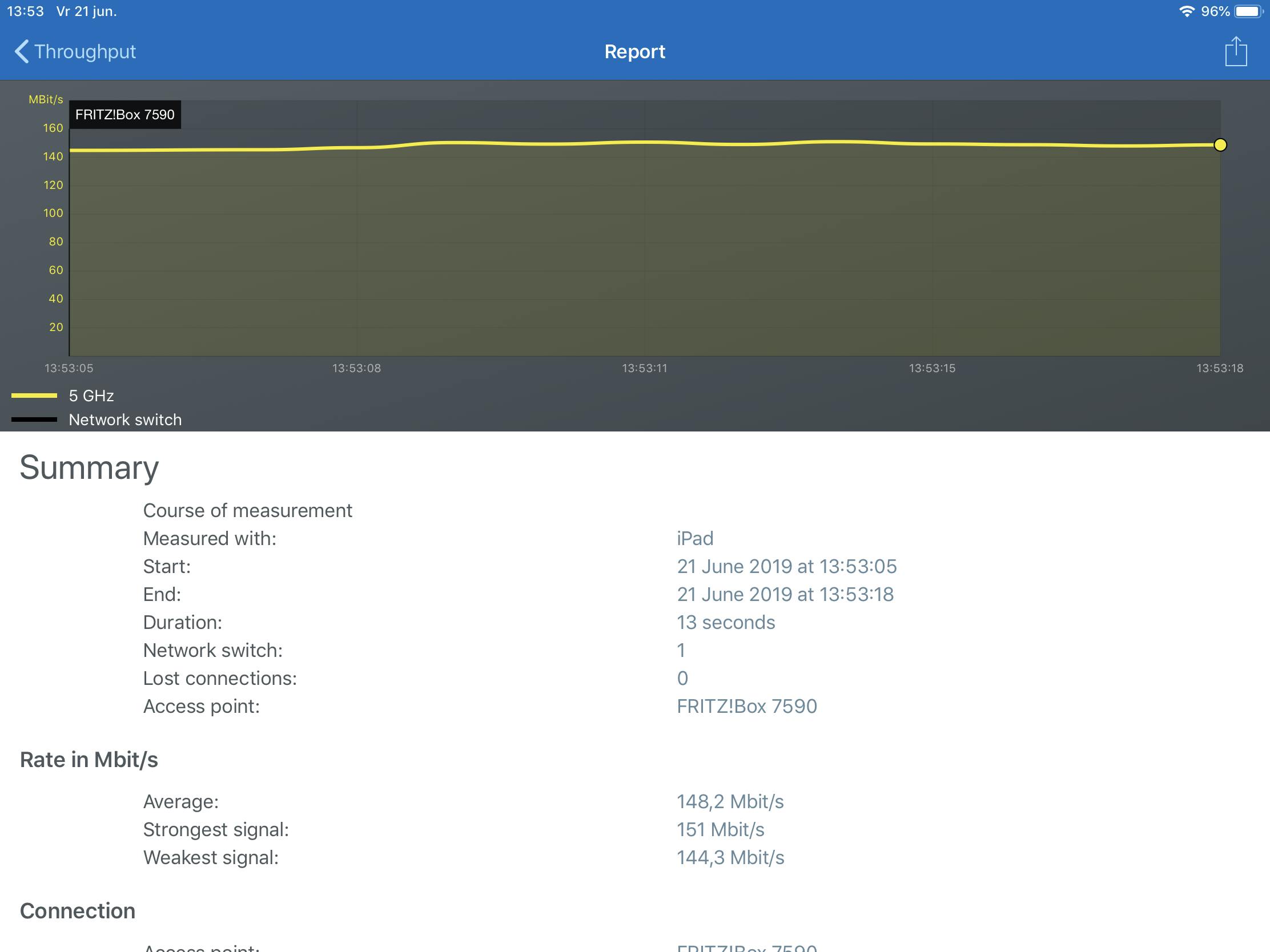Image resolution: width=1270 pixels, height=952 pixels.
Task: Tap the Report title
Action: click(634, 51)
